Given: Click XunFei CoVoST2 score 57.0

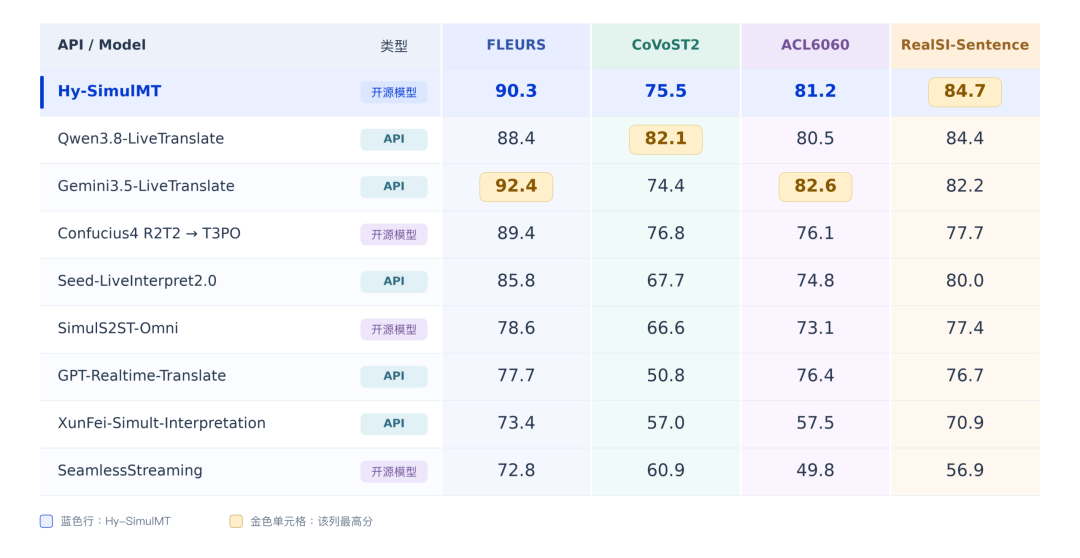Looking at the screenshot, I should (x=665, y=423).
